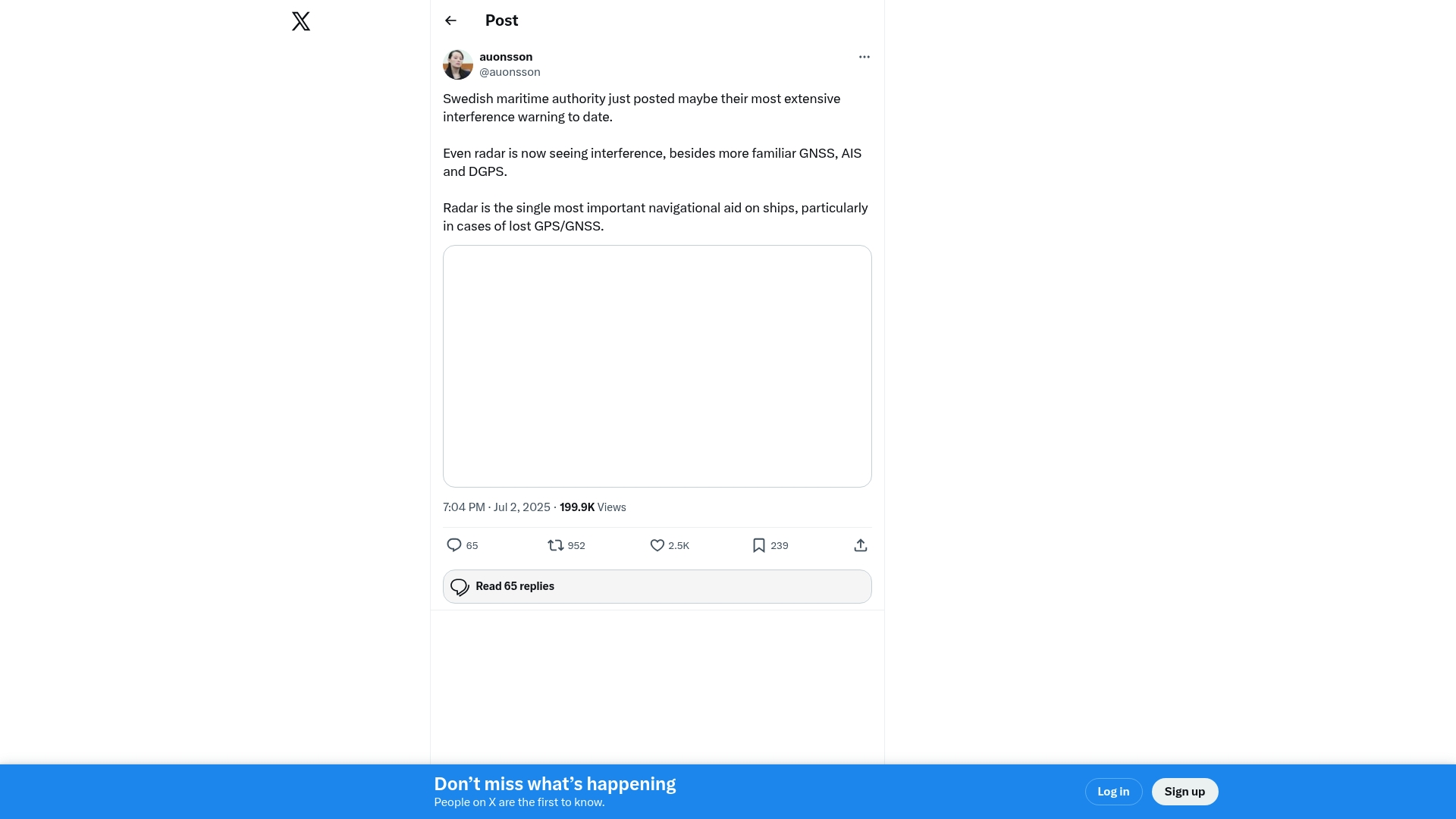The height and width of the screenshot is (819, 1456).
Task: Click the Sign up button
Action: [1185, 792]
